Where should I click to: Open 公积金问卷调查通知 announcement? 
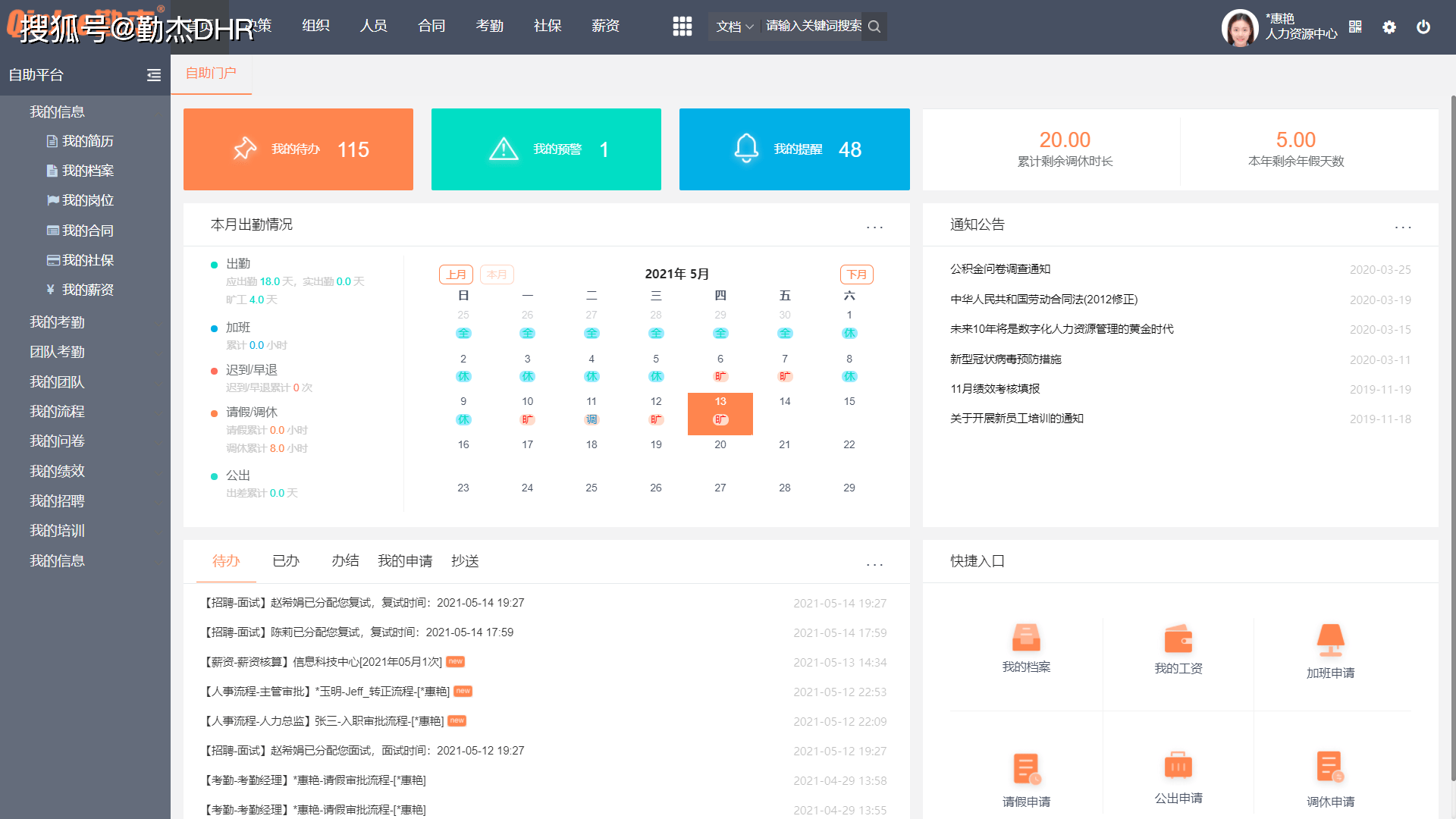point(999,269)
